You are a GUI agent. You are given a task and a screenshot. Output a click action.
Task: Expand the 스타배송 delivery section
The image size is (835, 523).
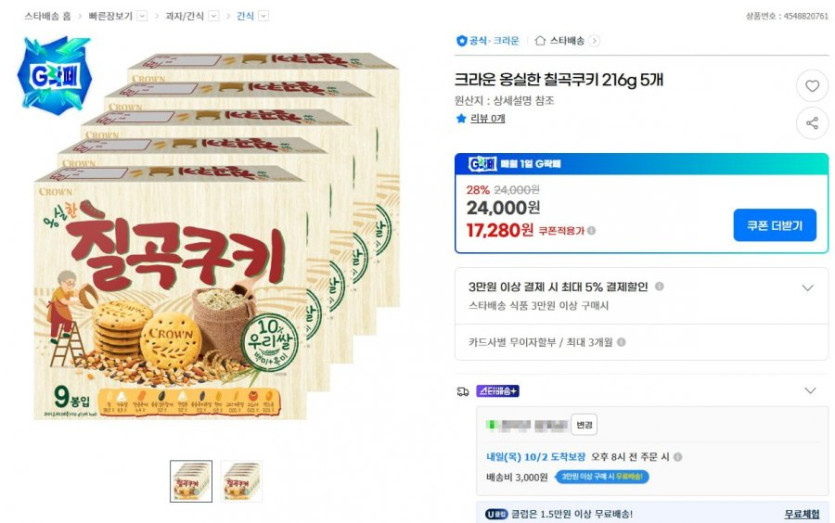[x=810, y=390]
